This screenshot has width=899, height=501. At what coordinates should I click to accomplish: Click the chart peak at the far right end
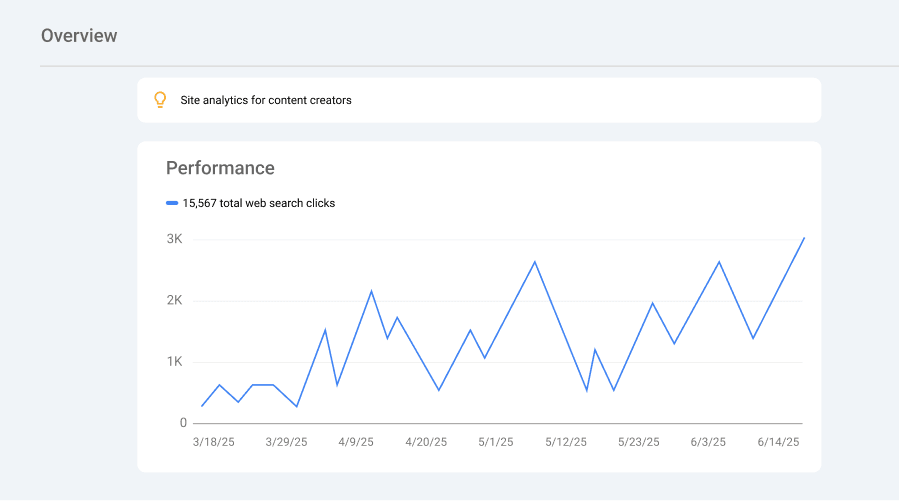pos(804,238)
